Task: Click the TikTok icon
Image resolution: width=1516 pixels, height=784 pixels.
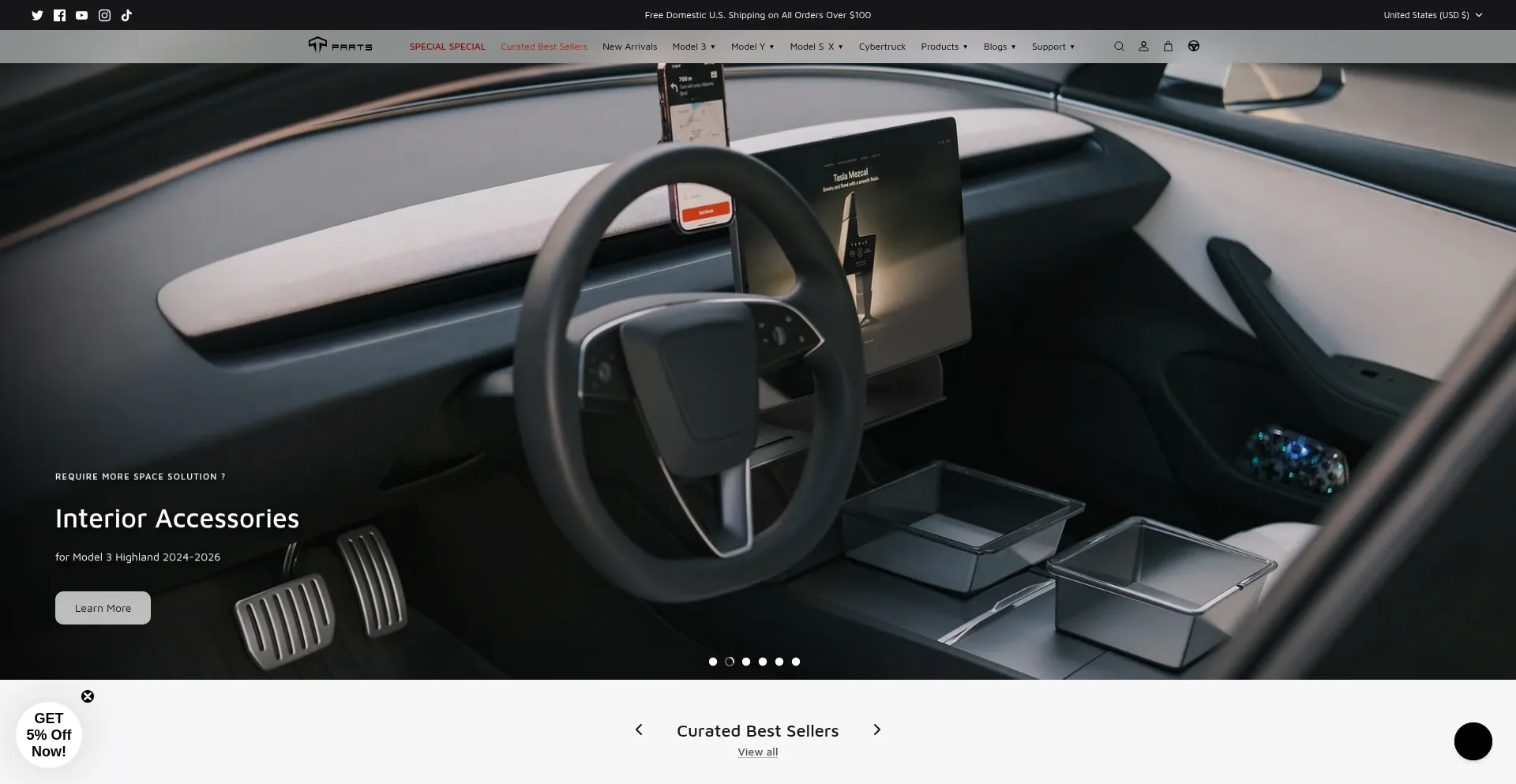Action: (x=126, y=15)
